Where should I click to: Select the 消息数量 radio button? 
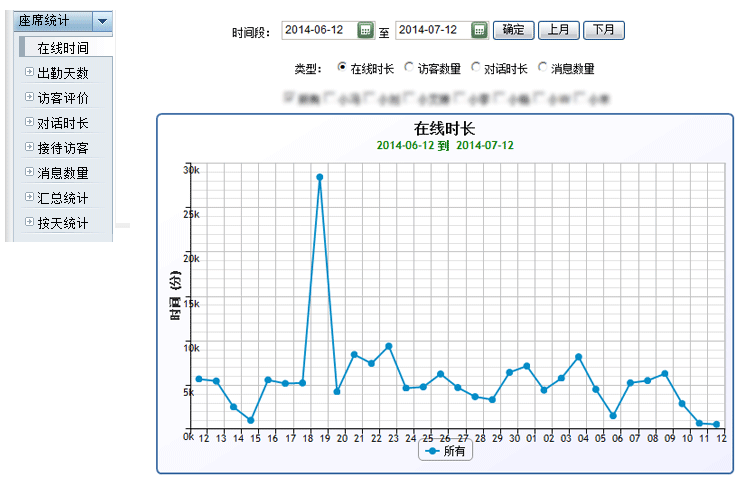coord(543,67)
